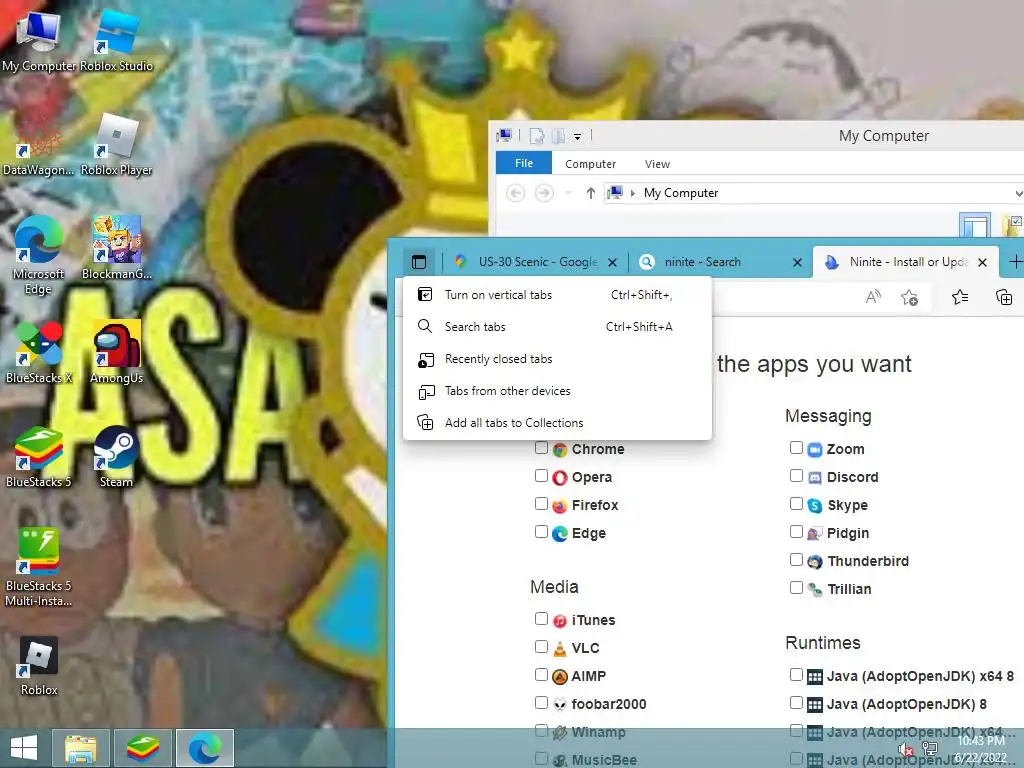Switch to Edge in the taskbar
The width and height of the screenshot is (1024, 768).
click(x=205, y=748)
